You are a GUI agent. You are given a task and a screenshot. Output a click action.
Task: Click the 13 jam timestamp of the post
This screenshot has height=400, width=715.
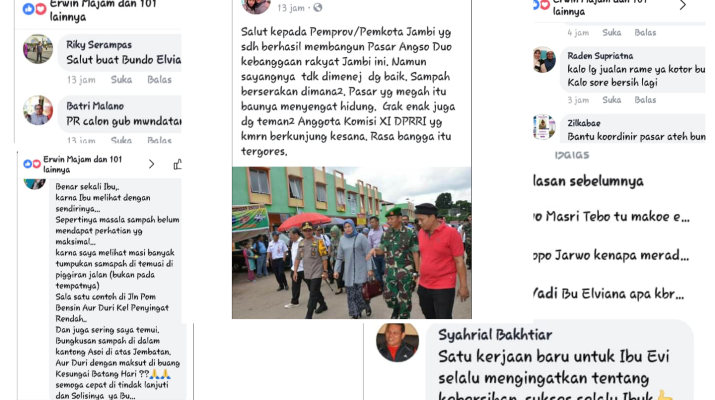(x=291, y=8)
